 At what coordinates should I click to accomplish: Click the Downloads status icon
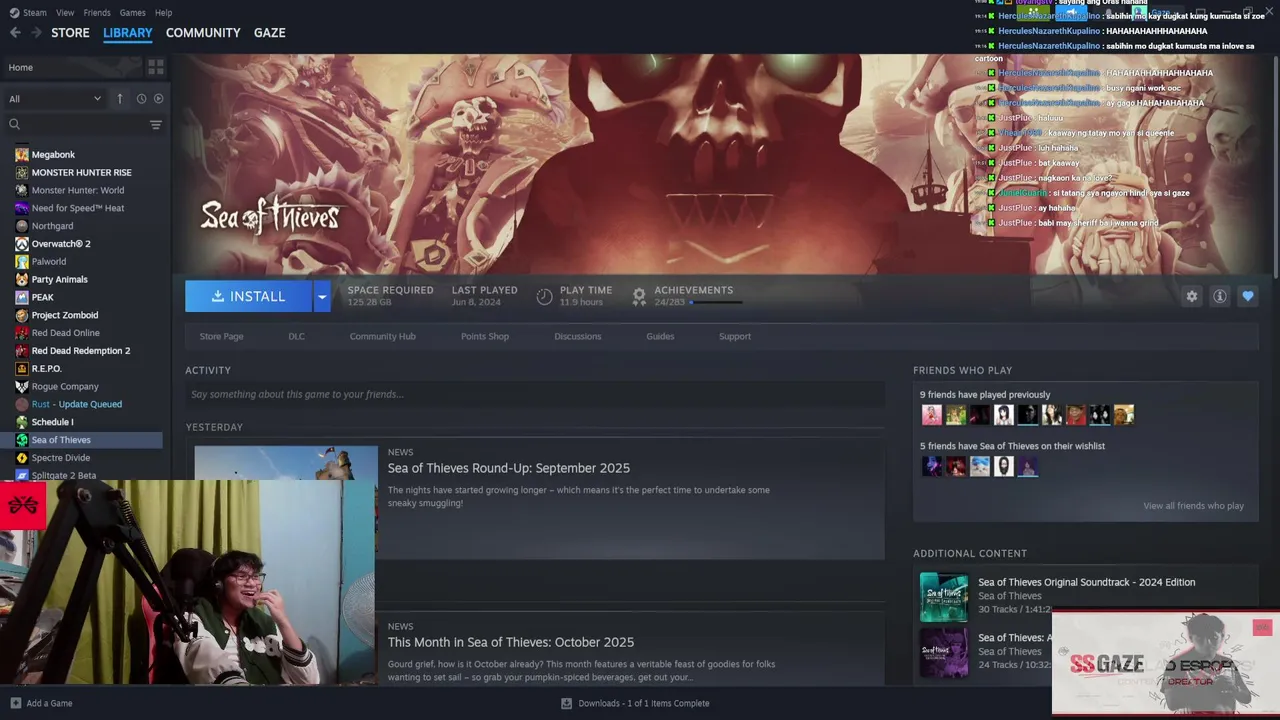pyautogui.click(x=566, y=703)
